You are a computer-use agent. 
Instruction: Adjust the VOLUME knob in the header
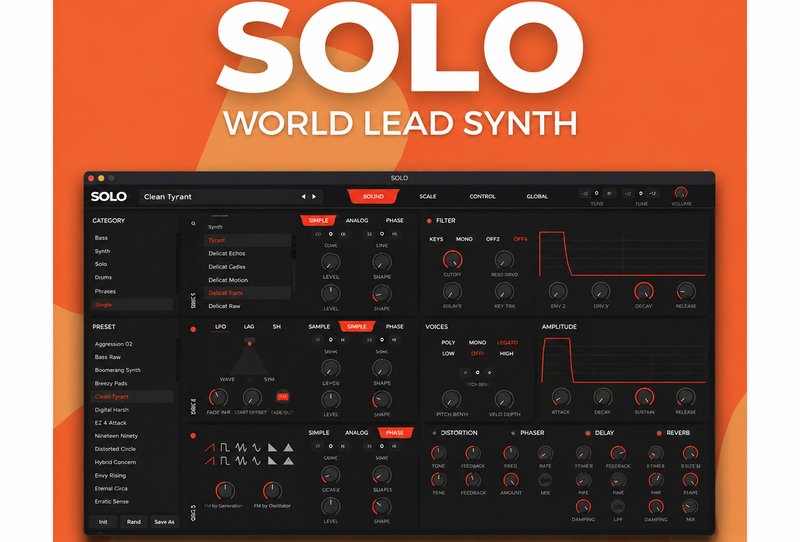681,193
